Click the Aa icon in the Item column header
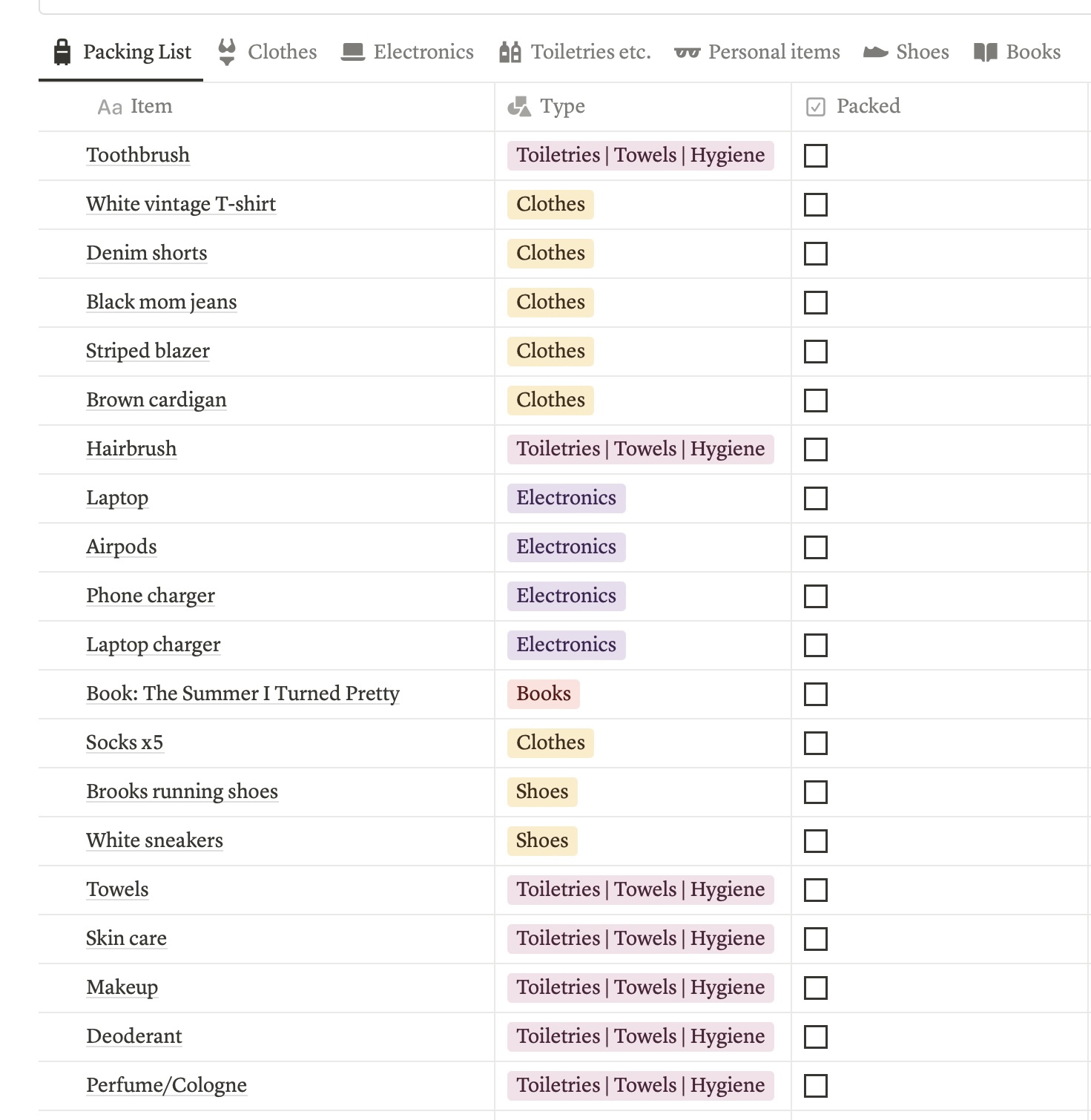 tap(110, 106)
